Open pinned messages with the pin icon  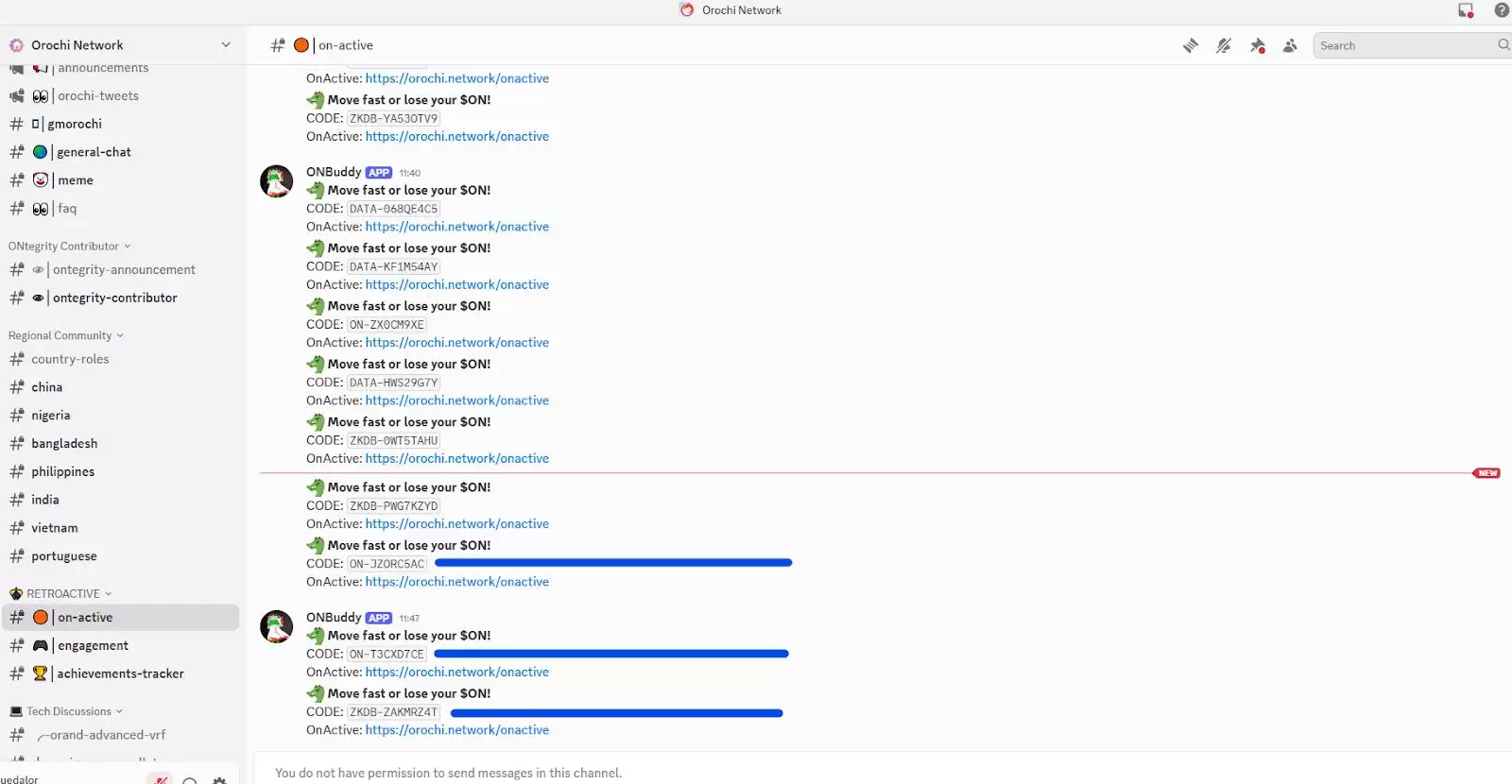[1257, 45]
